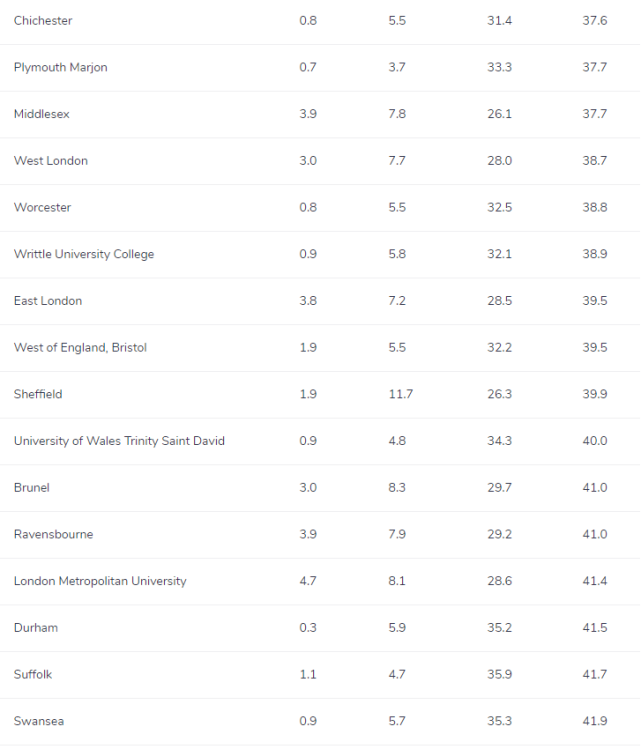Click the Suffolk row label
The height and width of the screenshot is (749, 641).
[33, 674]
